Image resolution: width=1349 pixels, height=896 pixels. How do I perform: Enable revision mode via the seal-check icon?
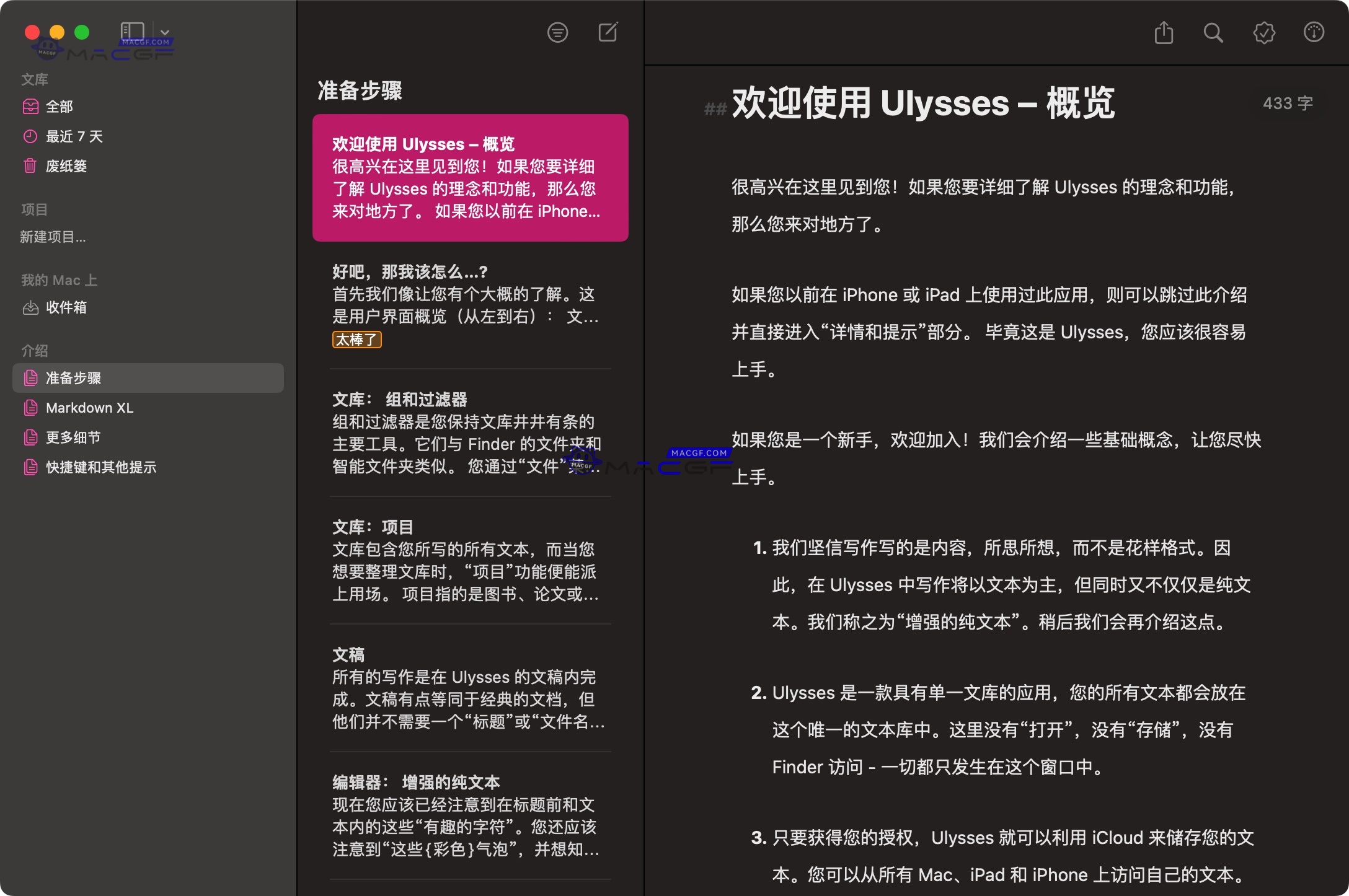coord(1263,33)
